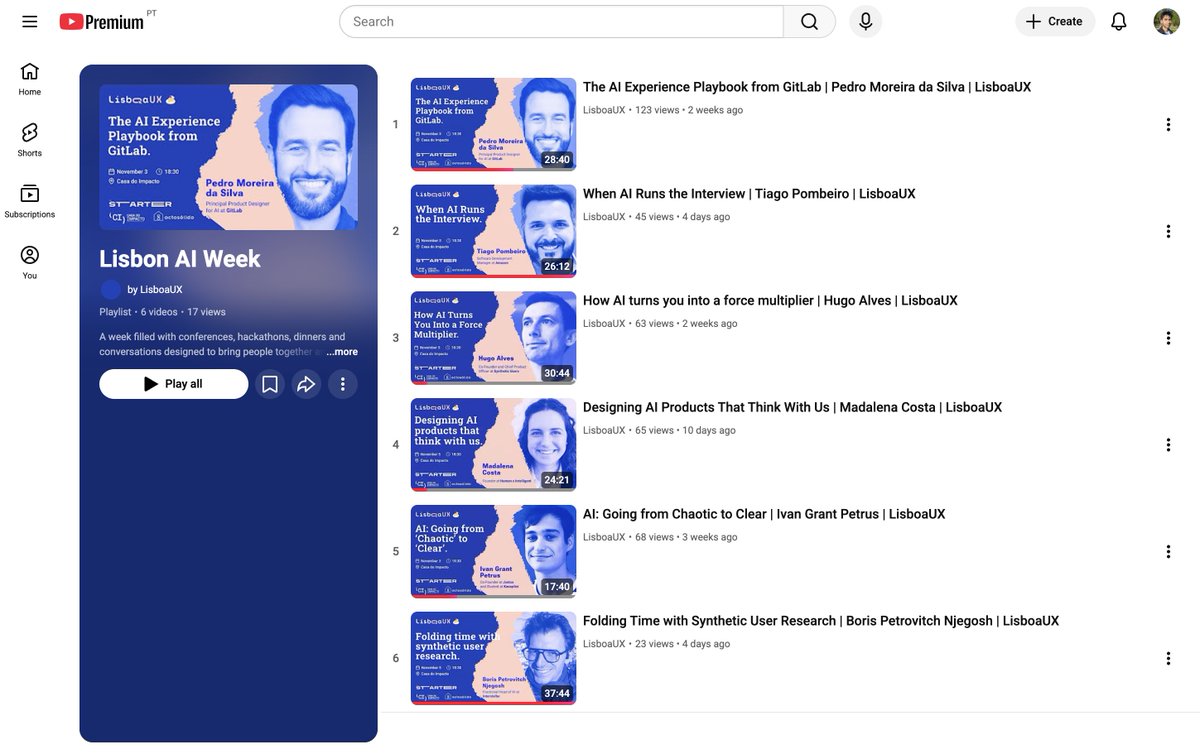Viewport: 1200px width, 754px height.
Task: Click LisboaUX under the 123 views video
Action: pos(604,110)
